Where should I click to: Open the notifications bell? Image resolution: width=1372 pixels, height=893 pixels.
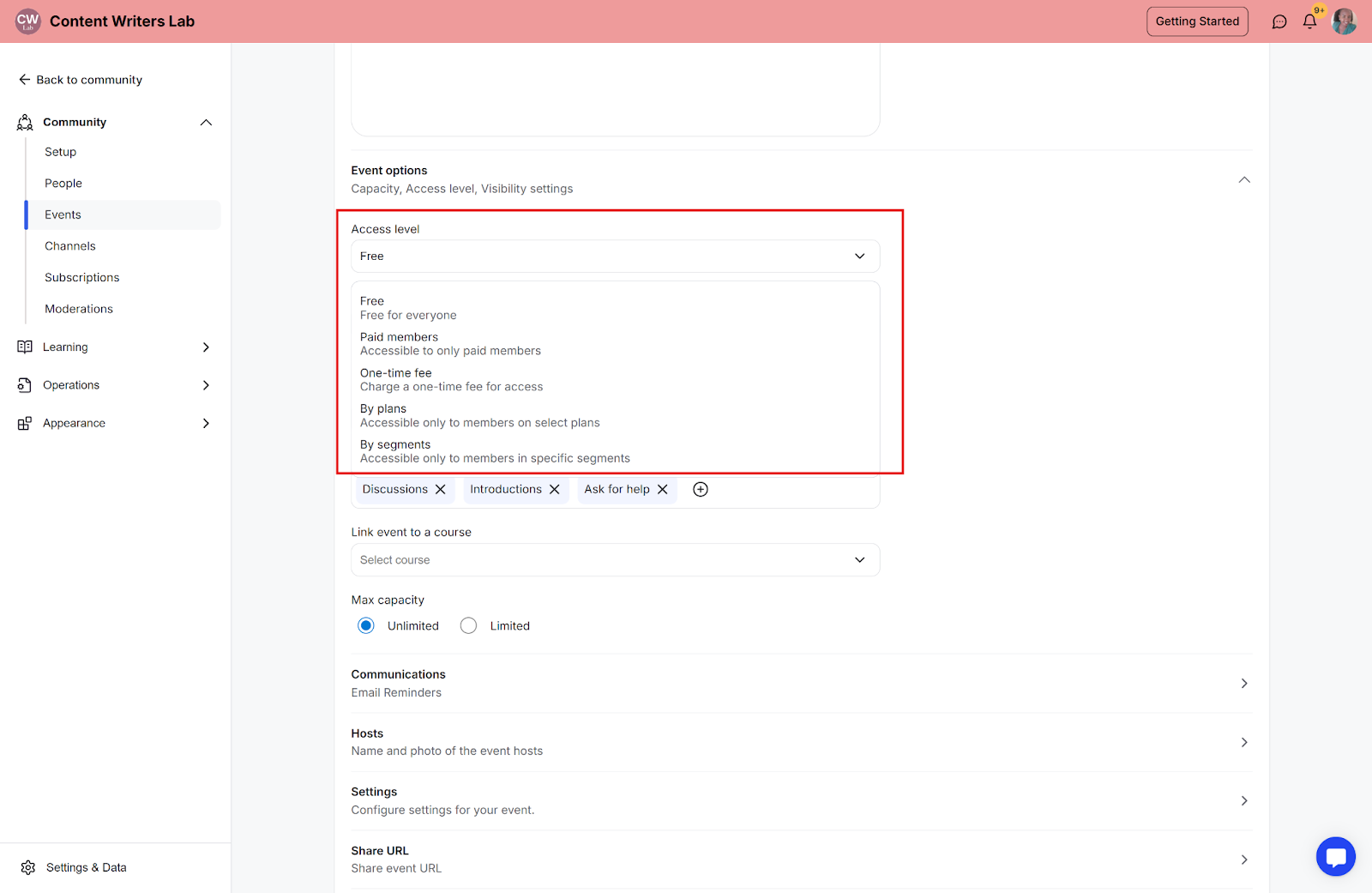(1309, 21)
